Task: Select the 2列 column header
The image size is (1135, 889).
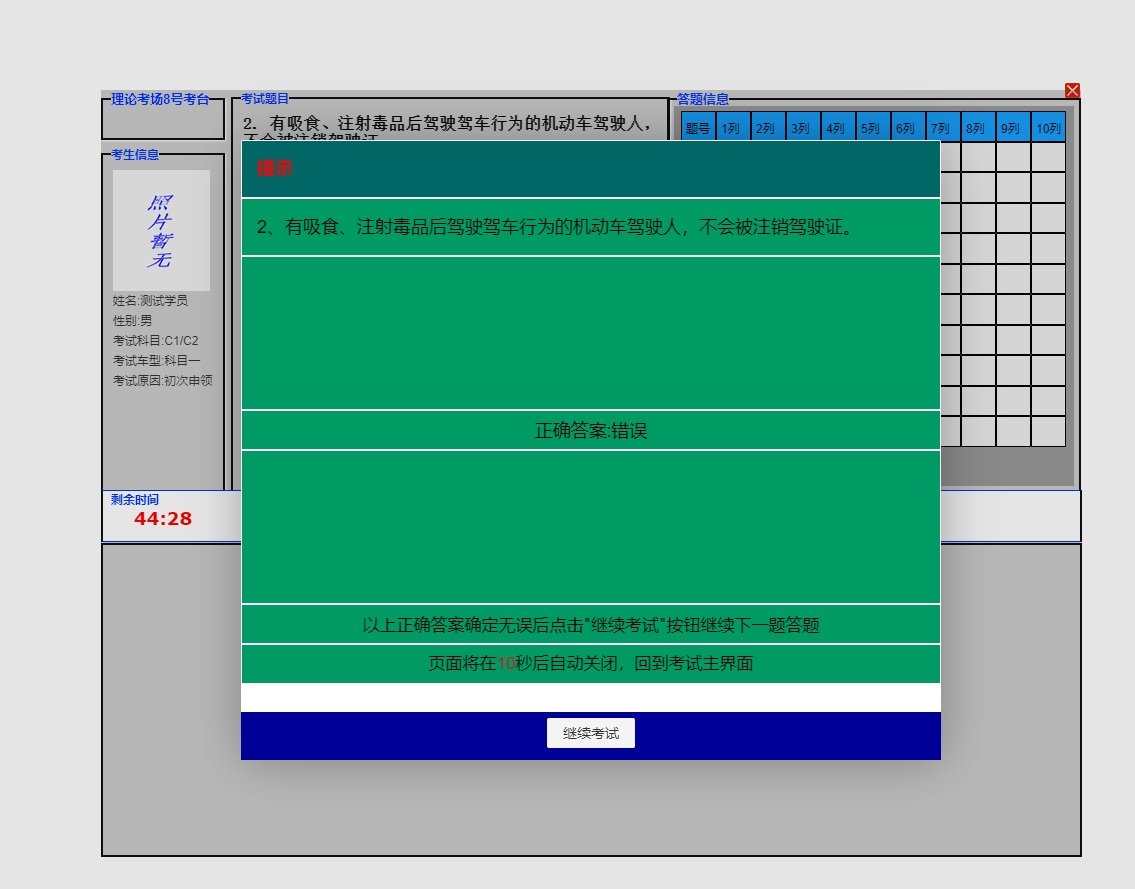Action: coord(767,127)
